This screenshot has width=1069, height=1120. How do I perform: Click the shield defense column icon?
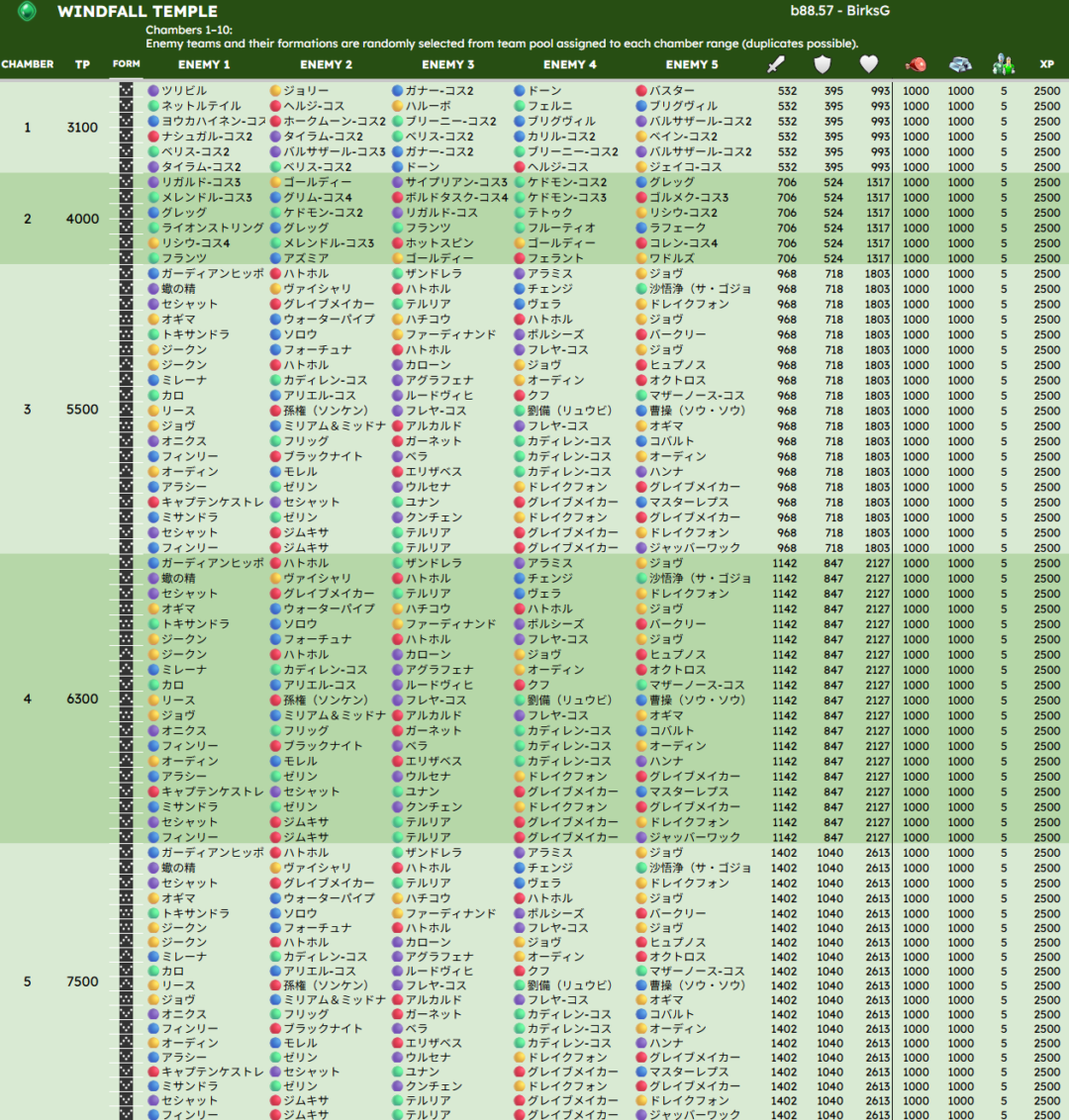coord(823,64)
